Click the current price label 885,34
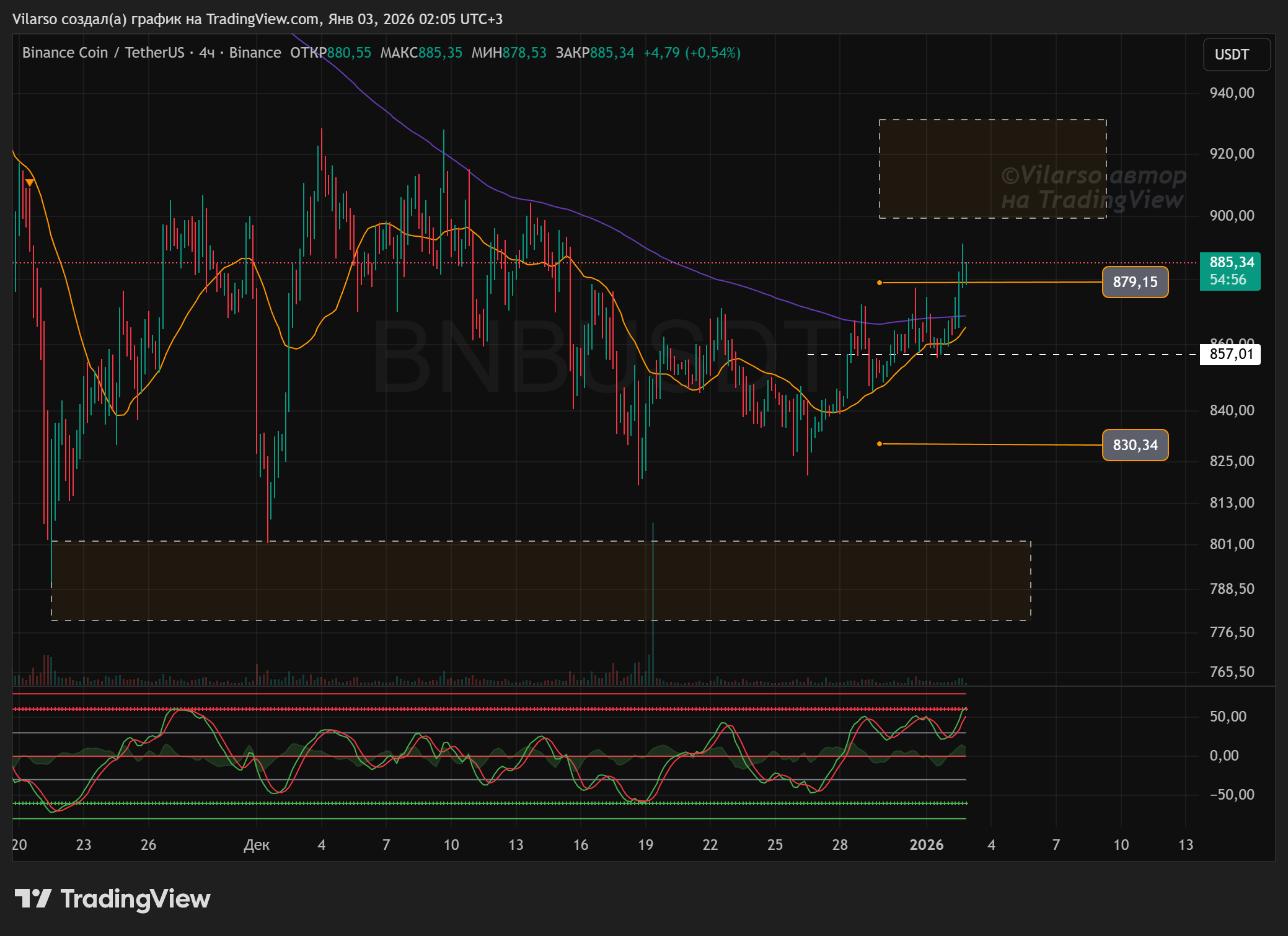The image size is (1288, 936). [1230, 271]
